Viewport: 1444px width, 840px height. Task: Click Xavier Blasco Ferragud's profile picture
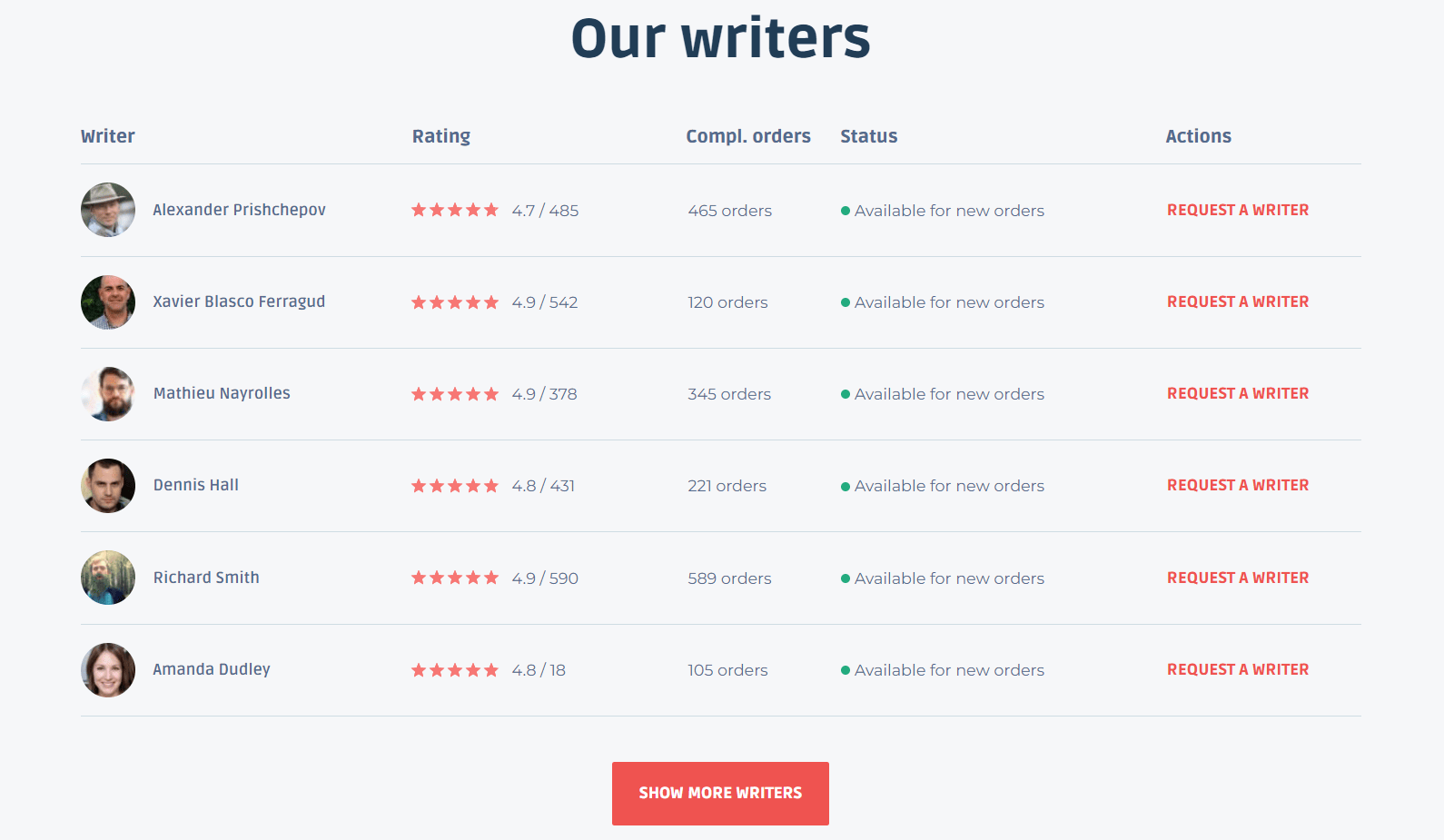(x=108, y=302)
